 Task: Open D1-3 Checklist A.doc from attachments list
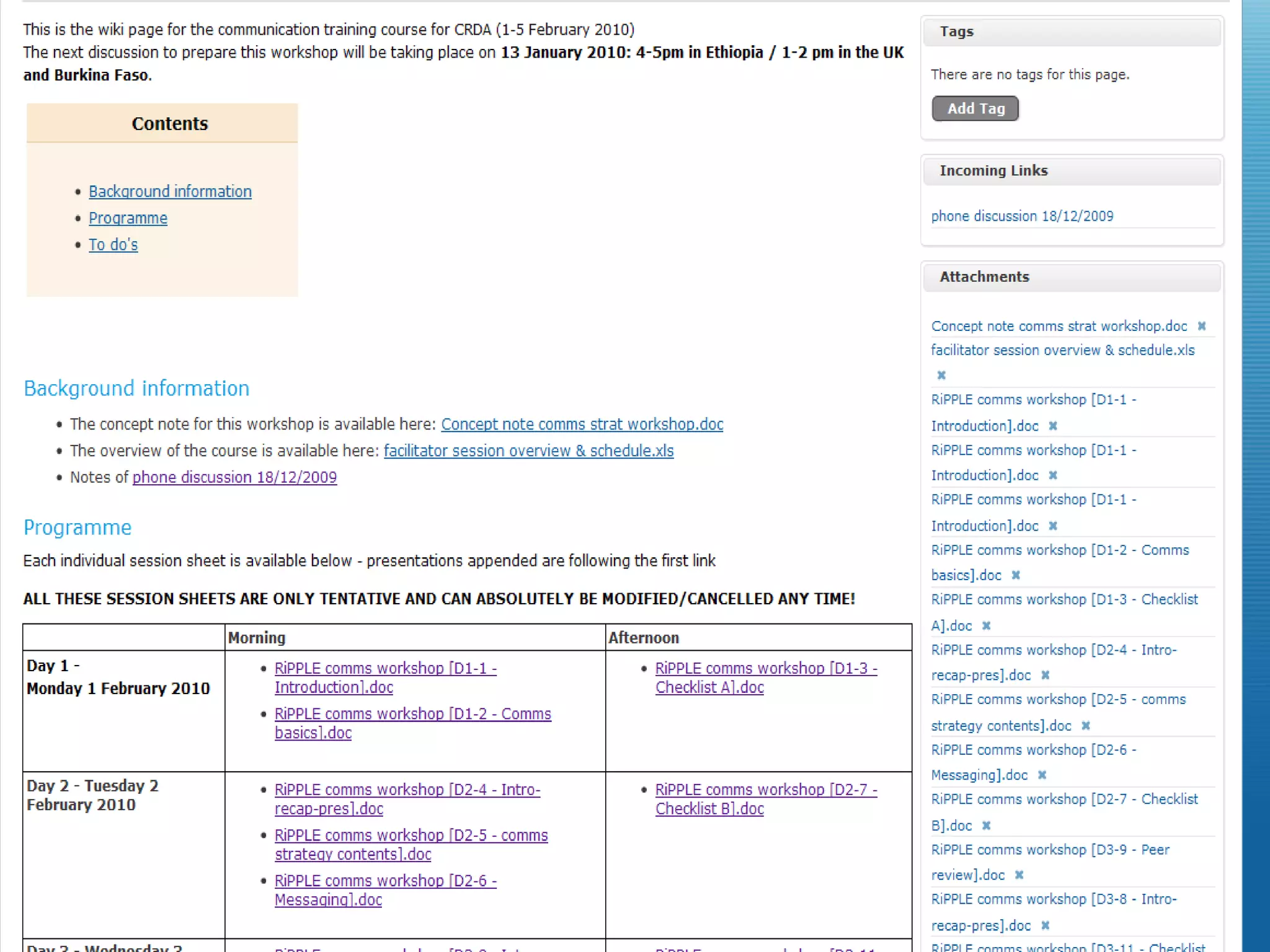point(1064,600)
